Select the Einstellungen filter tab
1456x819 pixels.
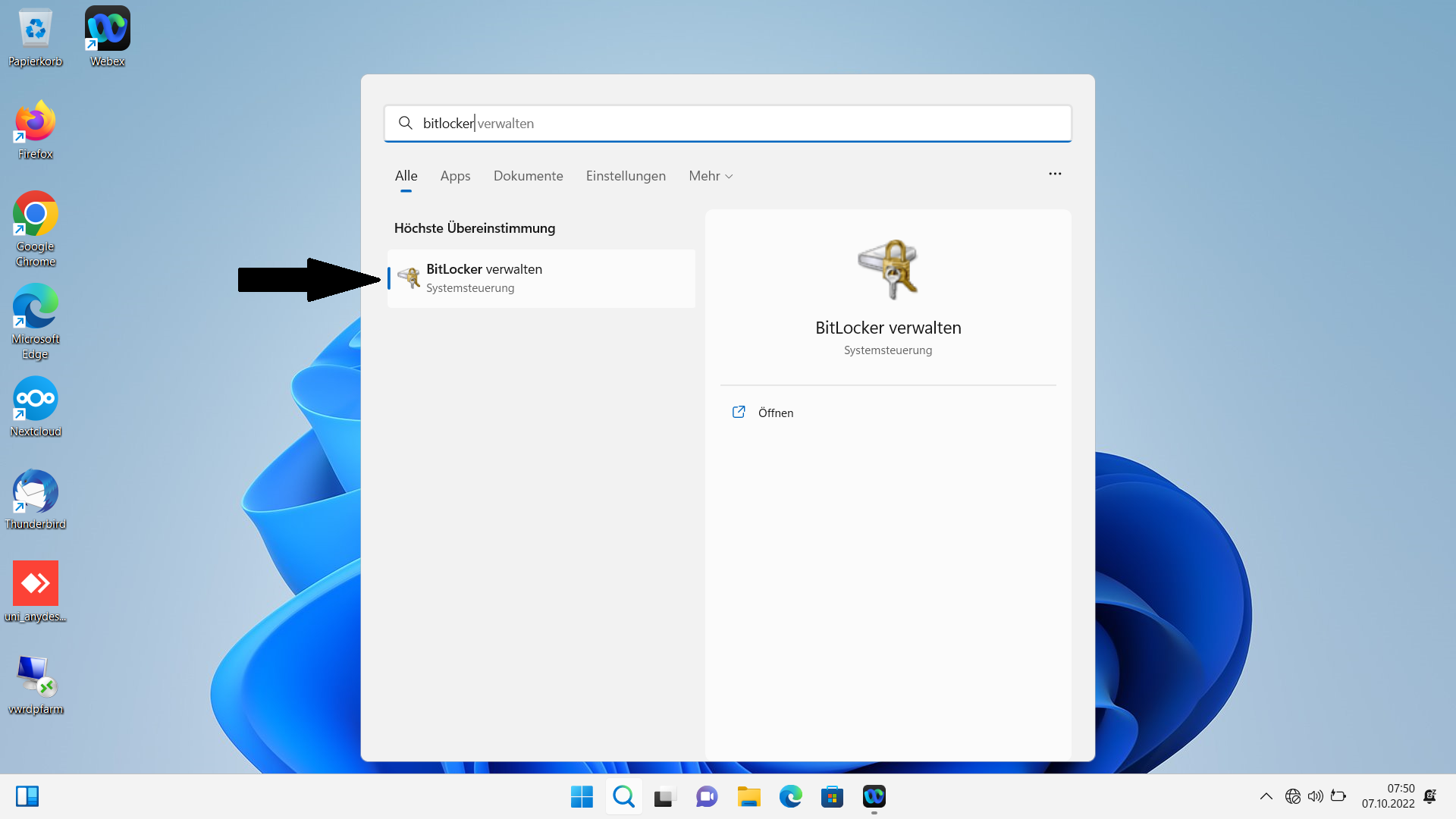point(626,176)
